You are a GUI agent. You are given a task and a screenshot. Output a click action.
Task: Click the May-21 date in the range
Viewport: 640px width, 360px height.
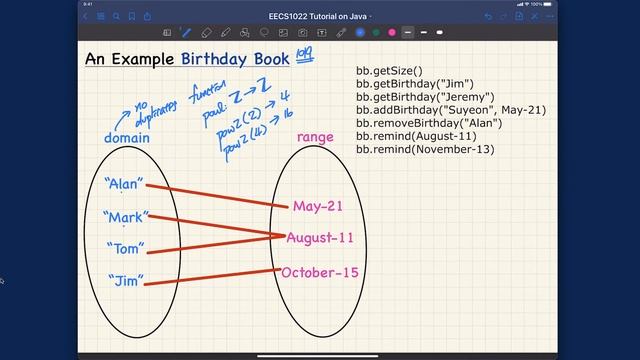point(318,206)
